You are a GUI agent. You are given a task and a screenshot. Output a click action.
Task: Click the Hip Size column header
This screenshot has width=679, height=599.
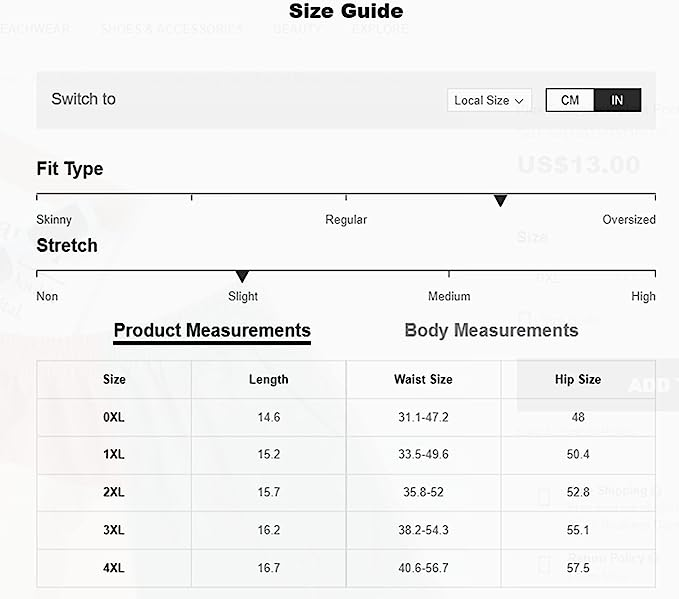click(x=577, y=379)
